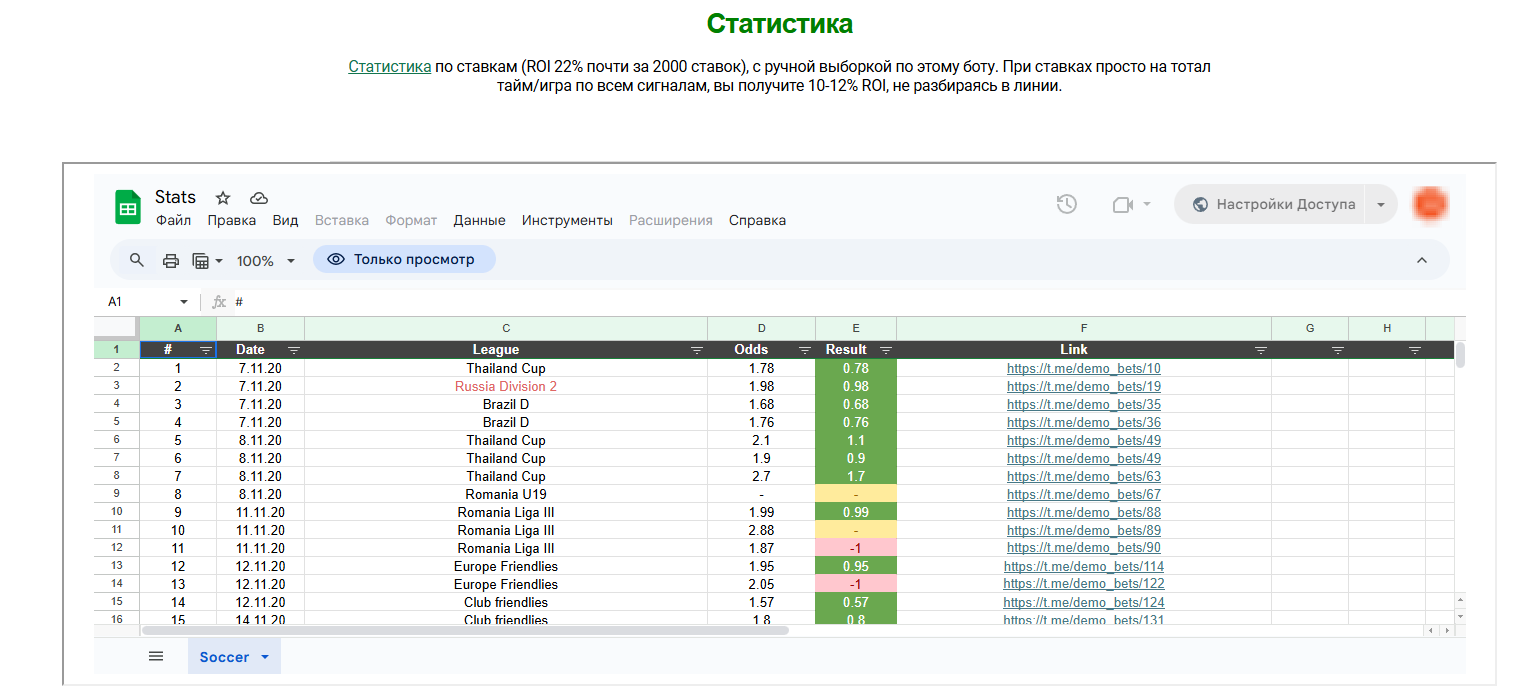This screenshot has height=699, width=1522.
Task: Click the cloud document status icon
Action: 258,198
